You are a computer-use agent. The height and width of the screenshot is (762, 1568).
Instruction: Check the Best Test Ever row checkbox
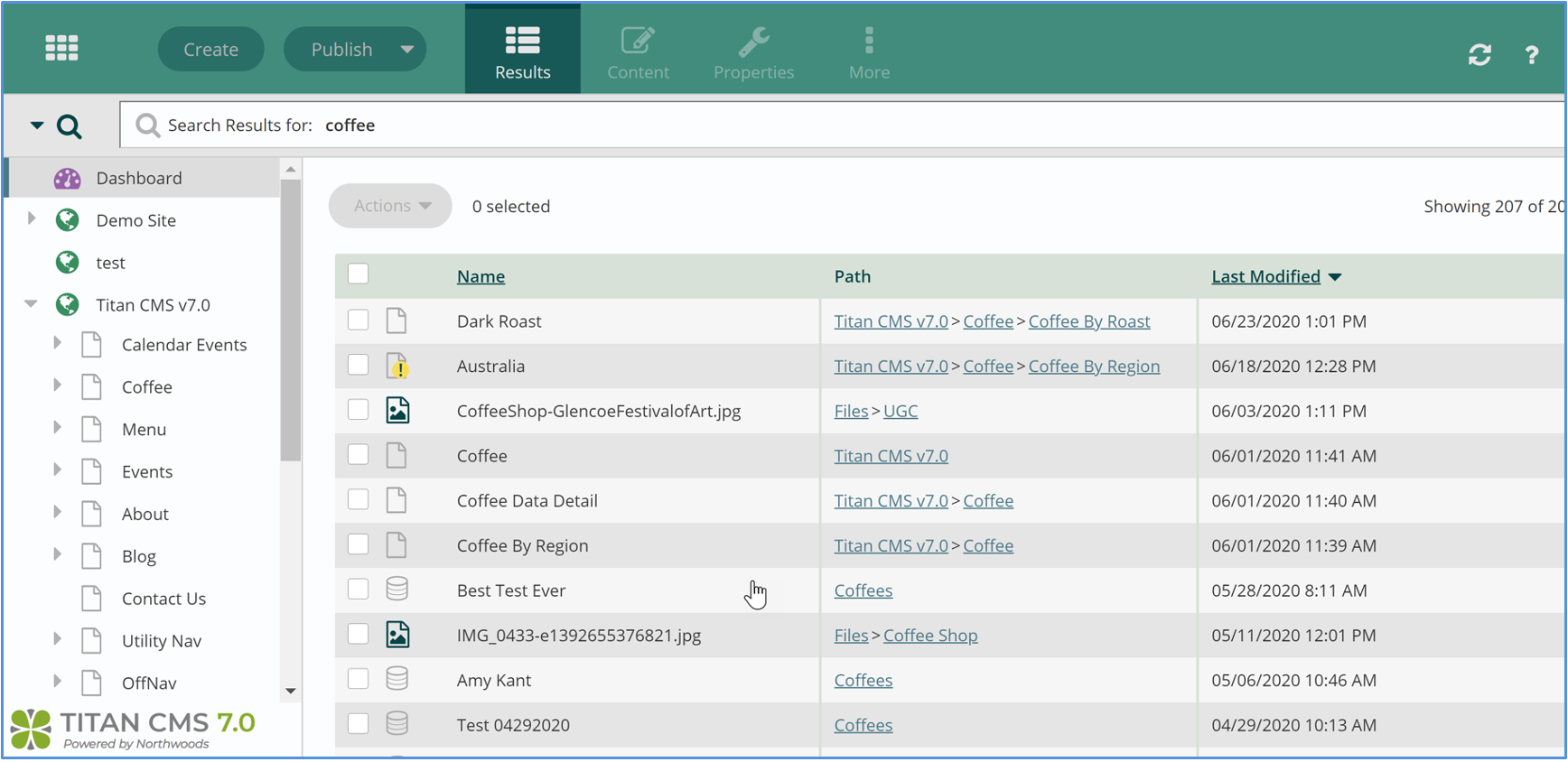point(359,589)
